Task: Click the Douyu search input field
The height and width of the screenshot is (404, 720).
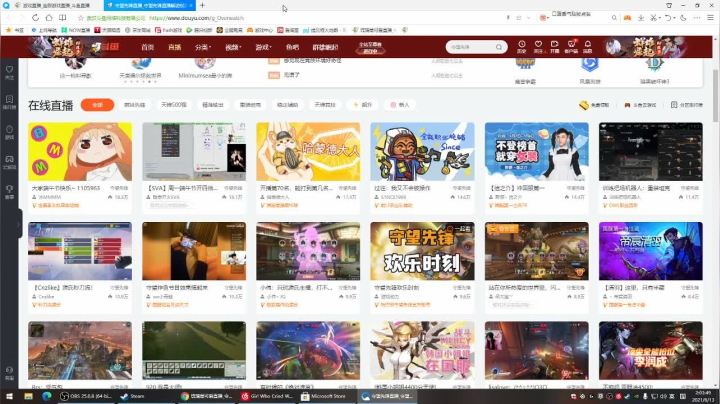Action: [472, 47]
